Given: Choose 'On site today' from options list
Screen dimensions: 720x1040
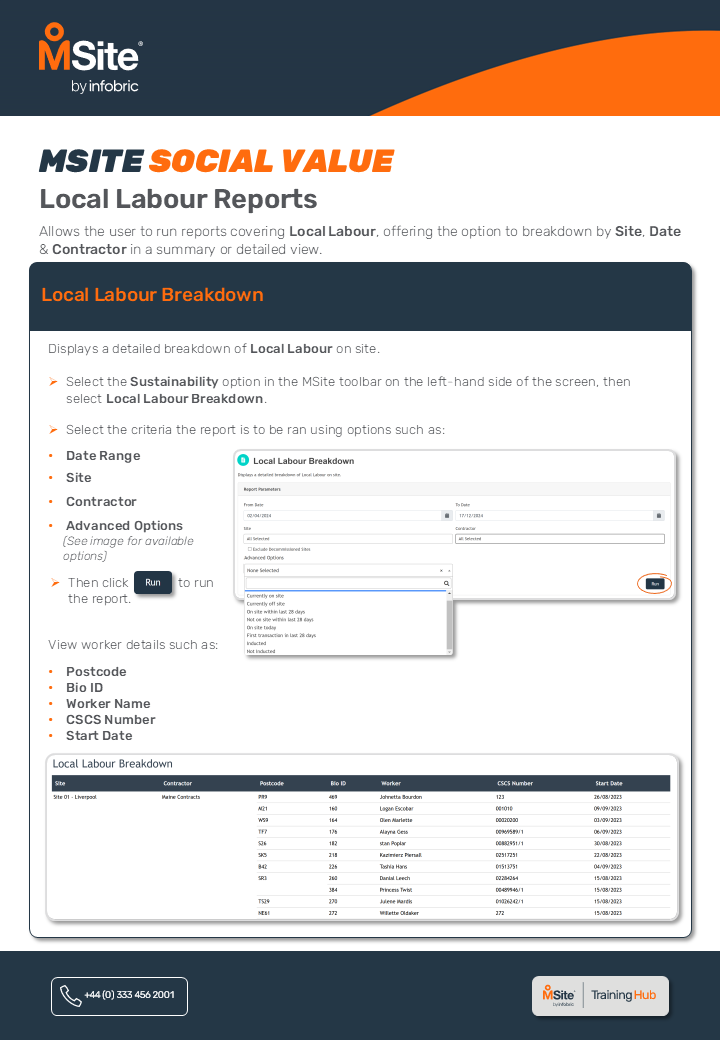Looking at the screenshot, I should [x=263, y=627].
